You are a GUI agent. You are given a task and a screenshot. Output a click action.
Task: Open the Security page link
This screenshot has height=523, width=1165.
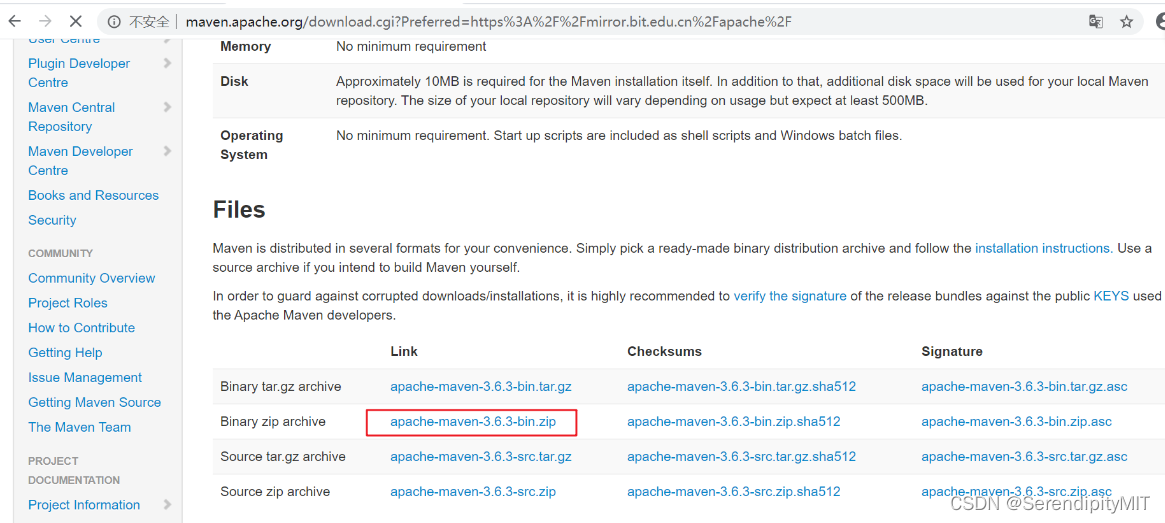tap(52, 220)
